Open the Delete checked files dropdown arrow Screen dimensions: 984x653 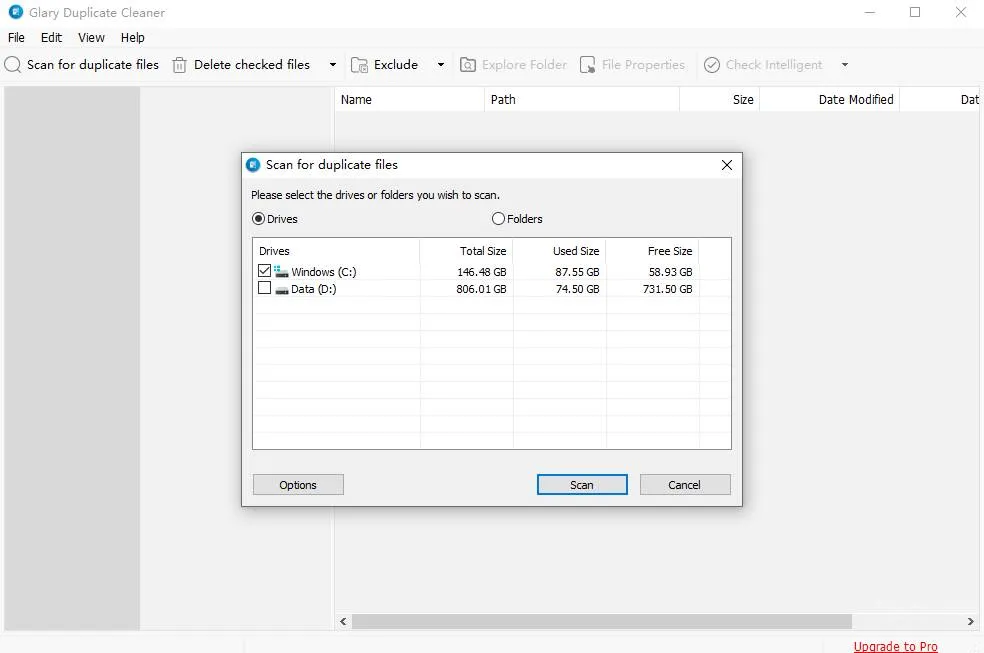click(333, 65)
